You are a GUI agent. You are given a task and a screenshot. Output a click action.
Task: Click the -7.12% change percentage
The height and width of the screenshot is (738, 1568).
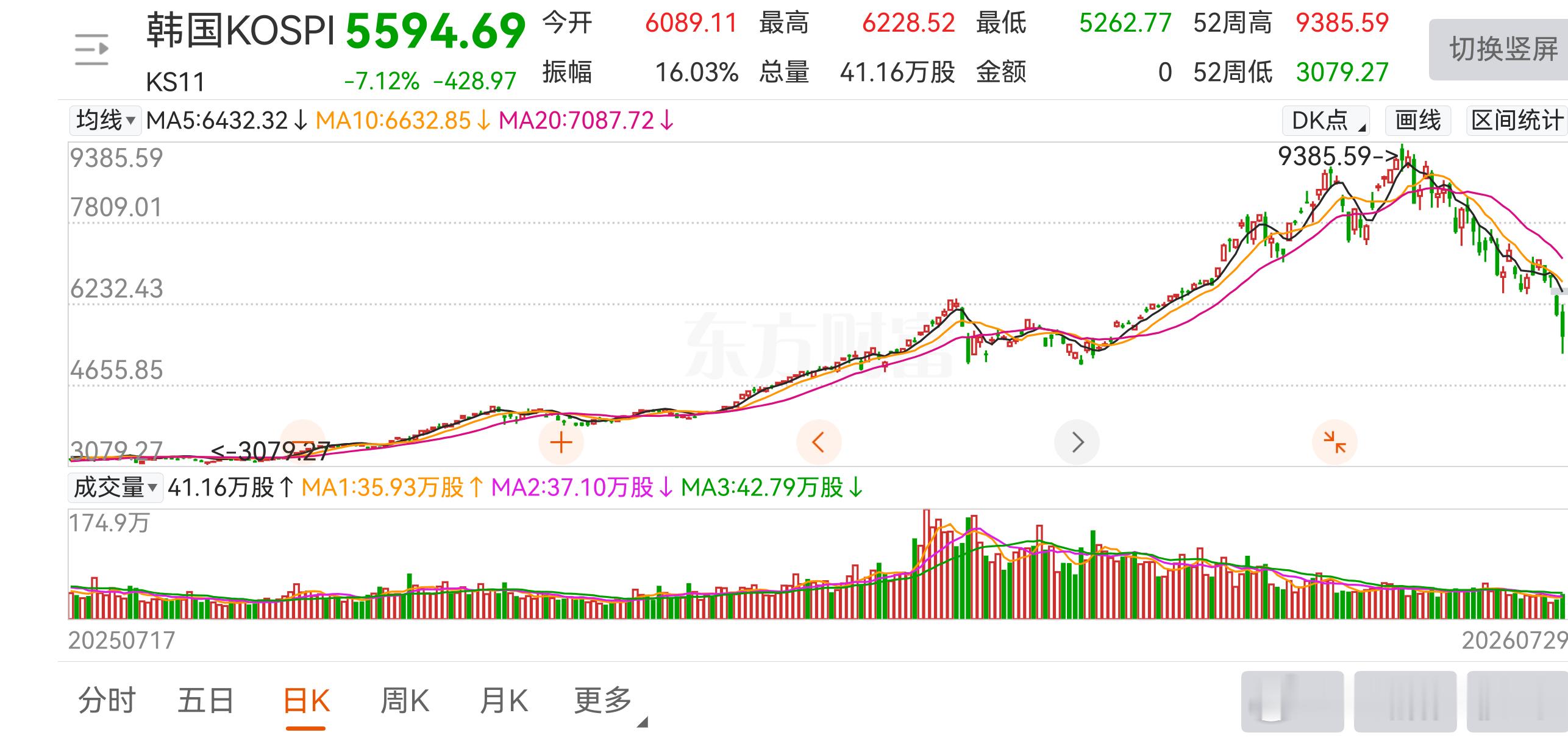pos(382,81)
